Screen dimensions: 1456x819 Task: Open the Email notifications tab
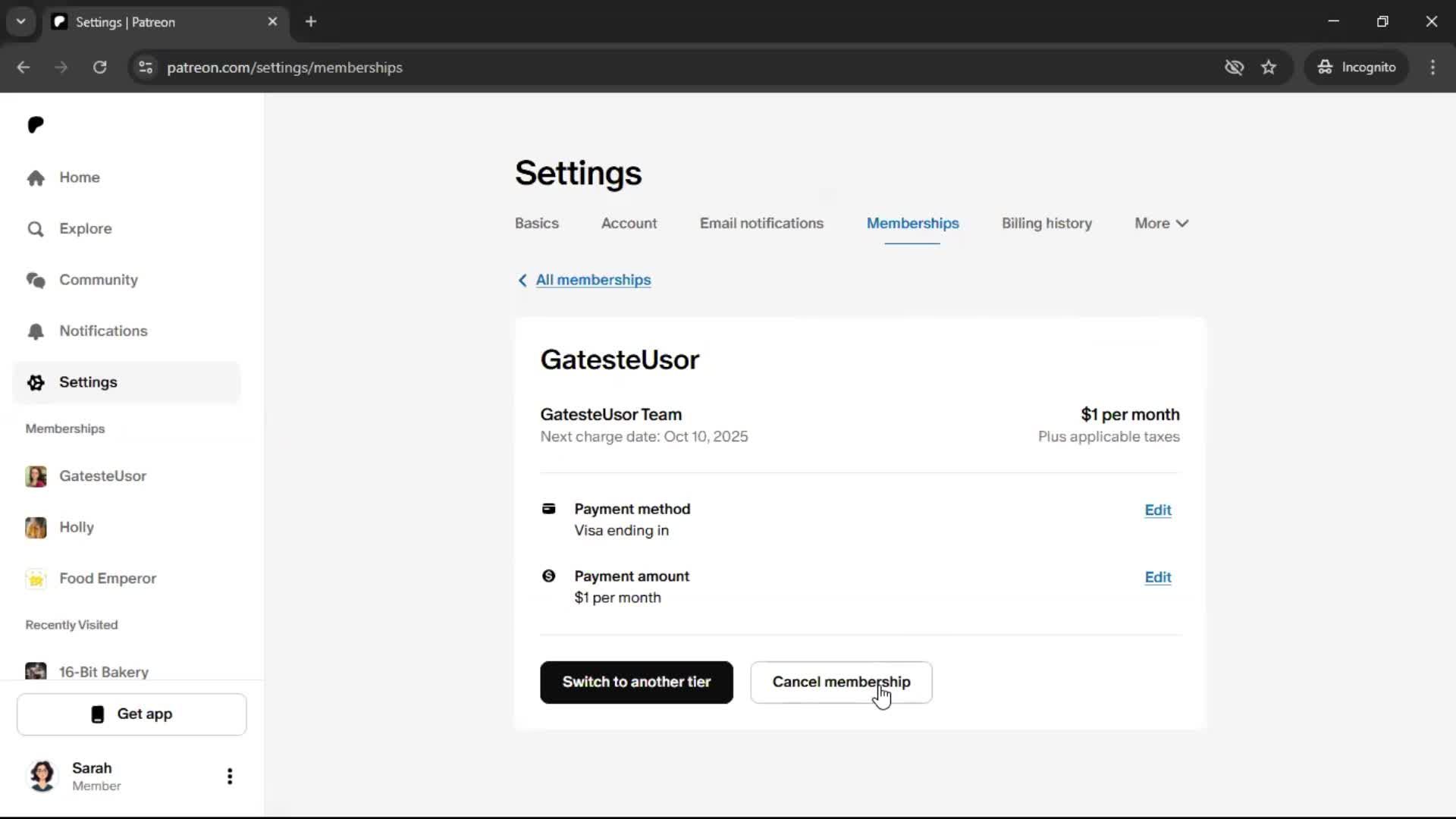tap(761, 224)
